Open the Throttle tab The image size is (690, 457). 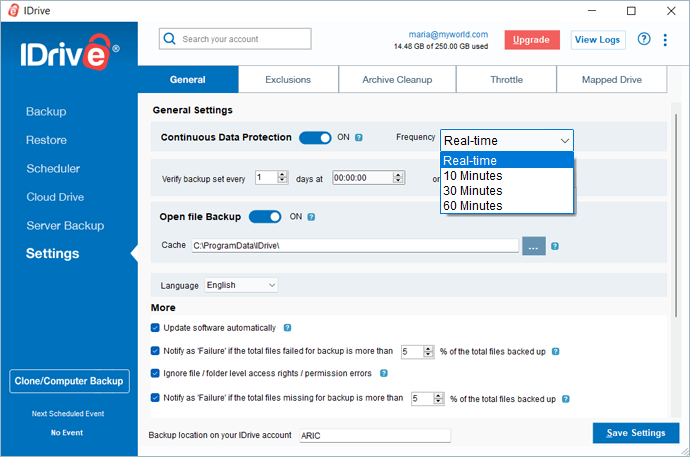pos(506,80)
